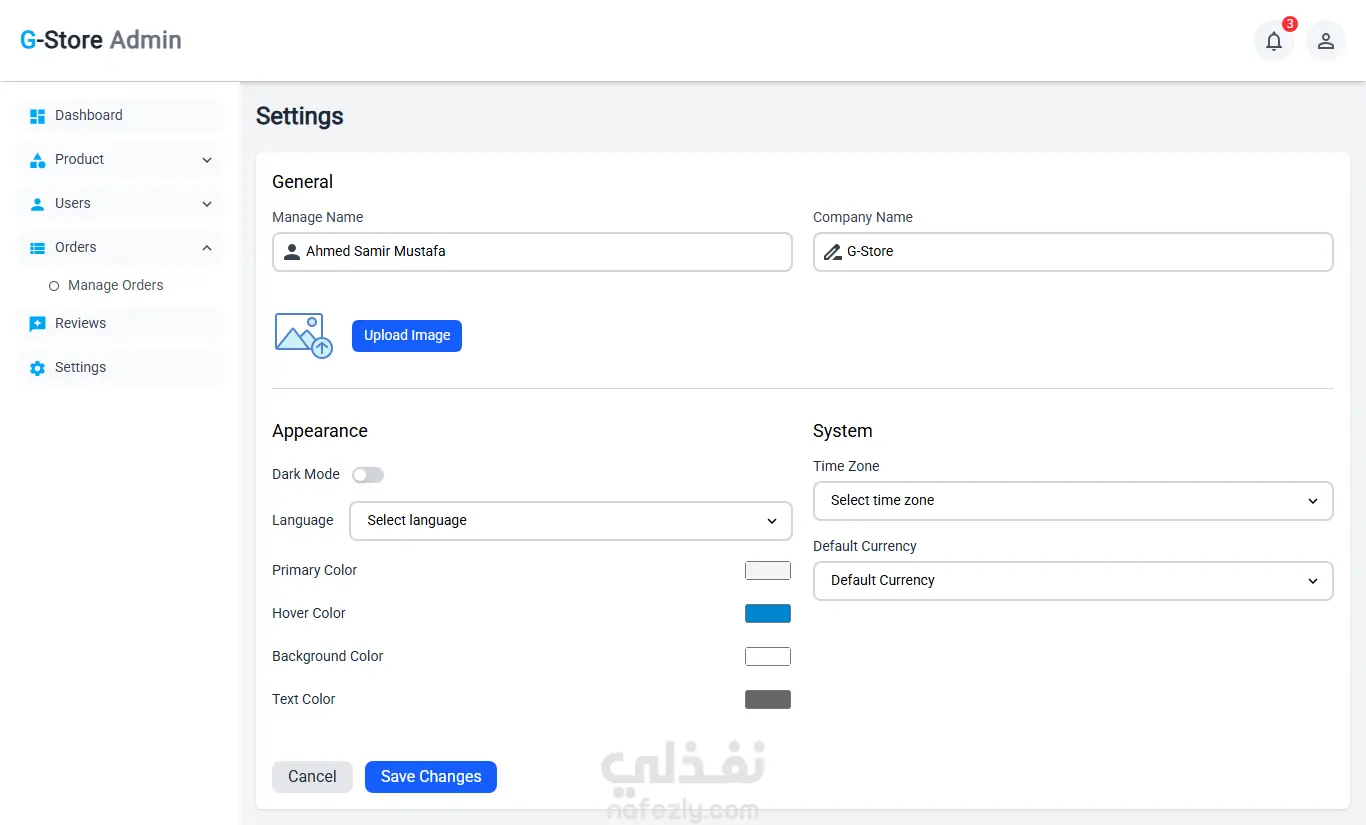Open the user profile icon
The image size is (1366, 825).
pos(1325,41)
